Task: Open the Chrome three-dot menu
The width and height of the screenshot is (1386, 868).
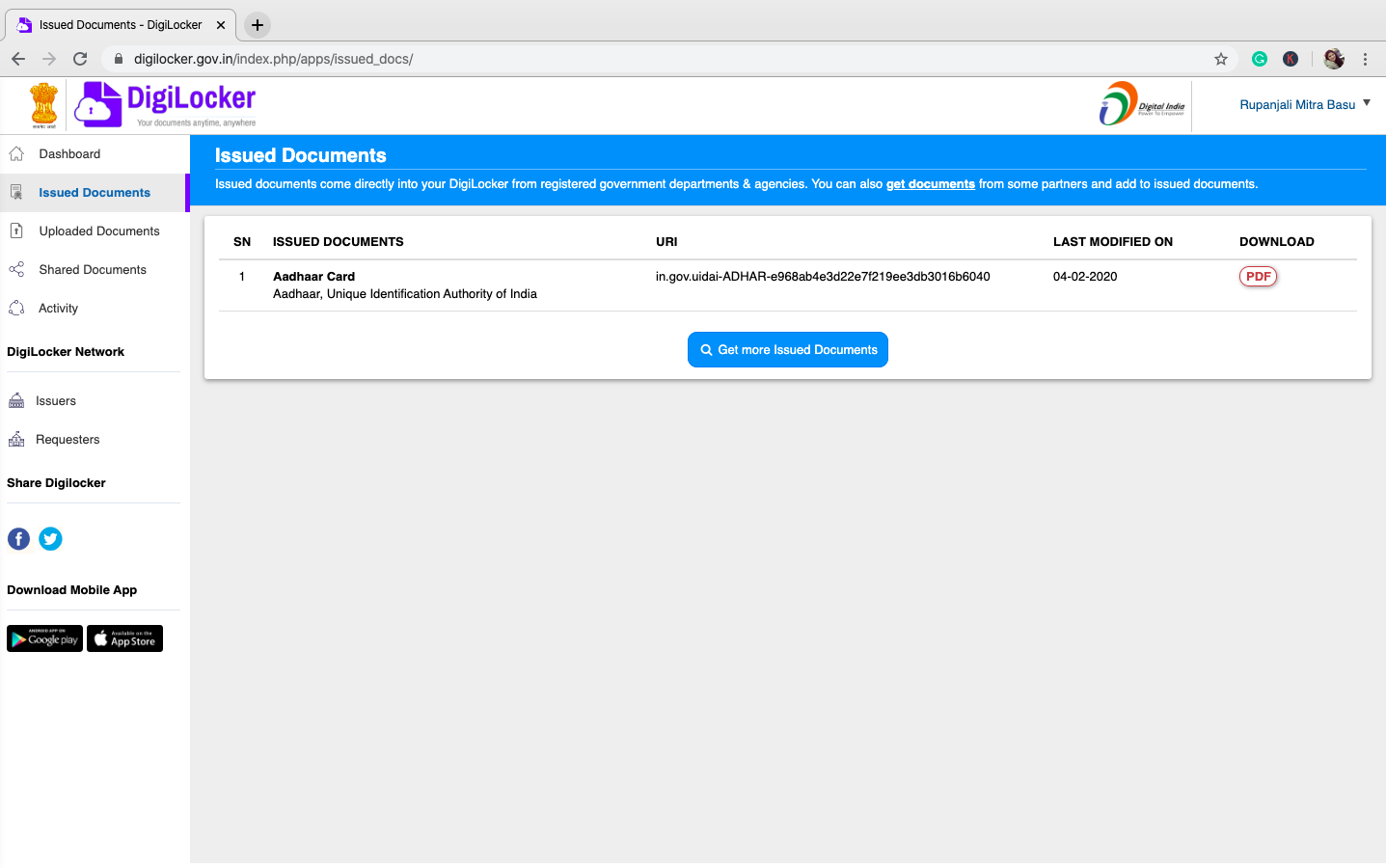Action: (x=1365, y=59)
